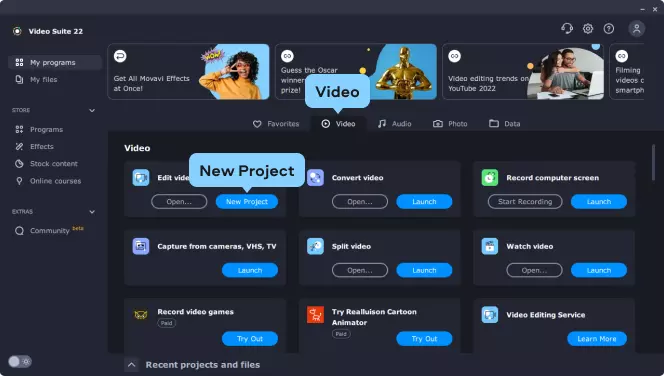Click the Edit video program icon

pyautogui.click(x=141, y=177)
